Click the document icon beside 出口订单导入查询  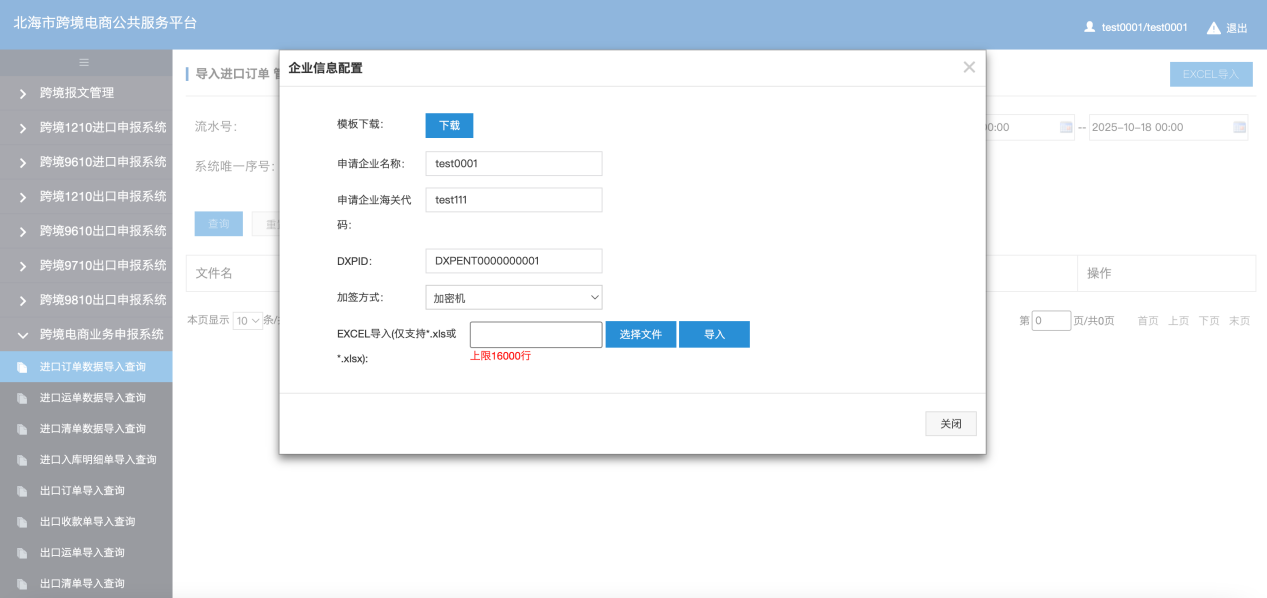click(x=22, y=491)
